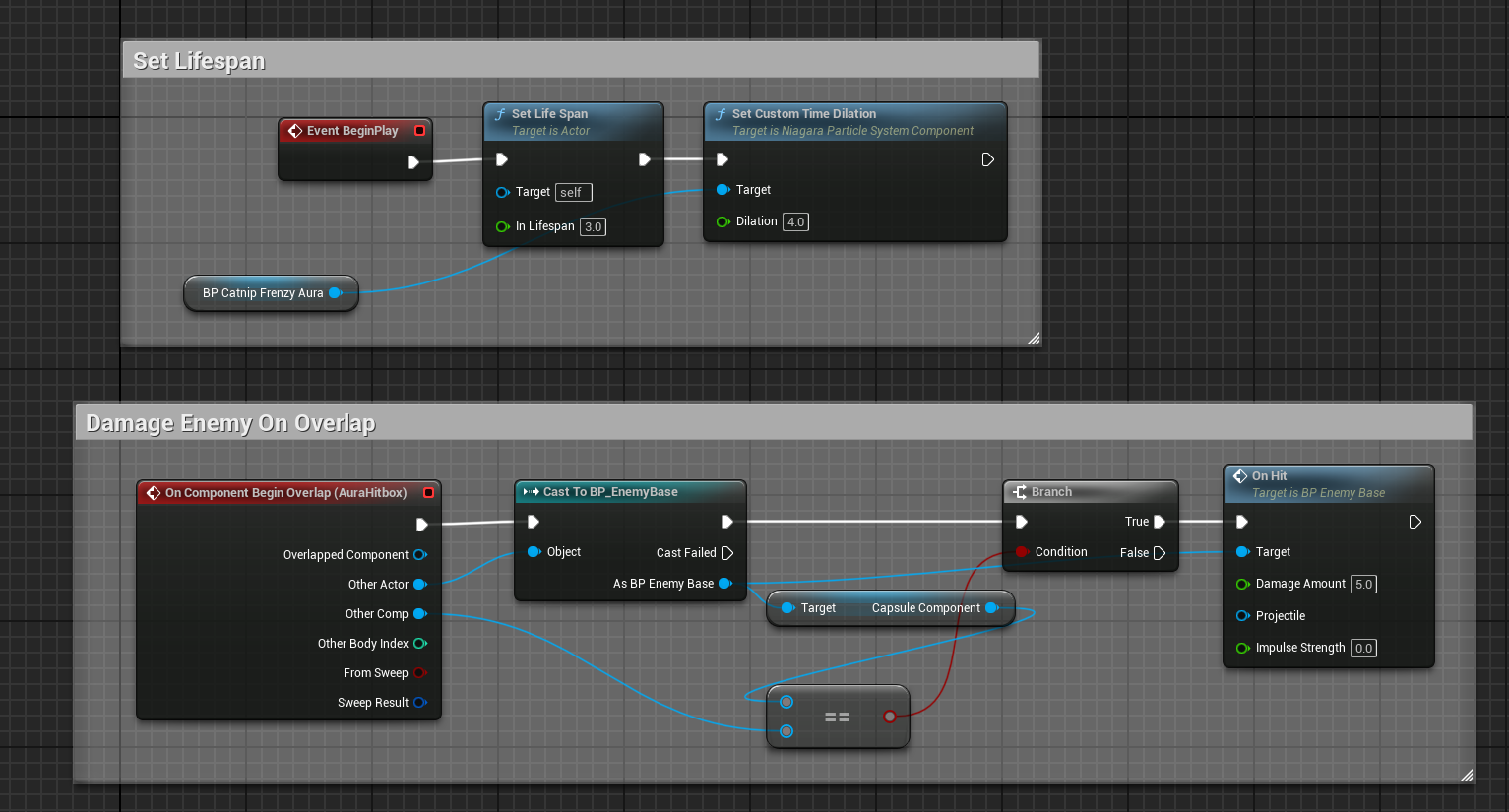Edit the Damage Amount value 5.0

[x=1363, y=584]
